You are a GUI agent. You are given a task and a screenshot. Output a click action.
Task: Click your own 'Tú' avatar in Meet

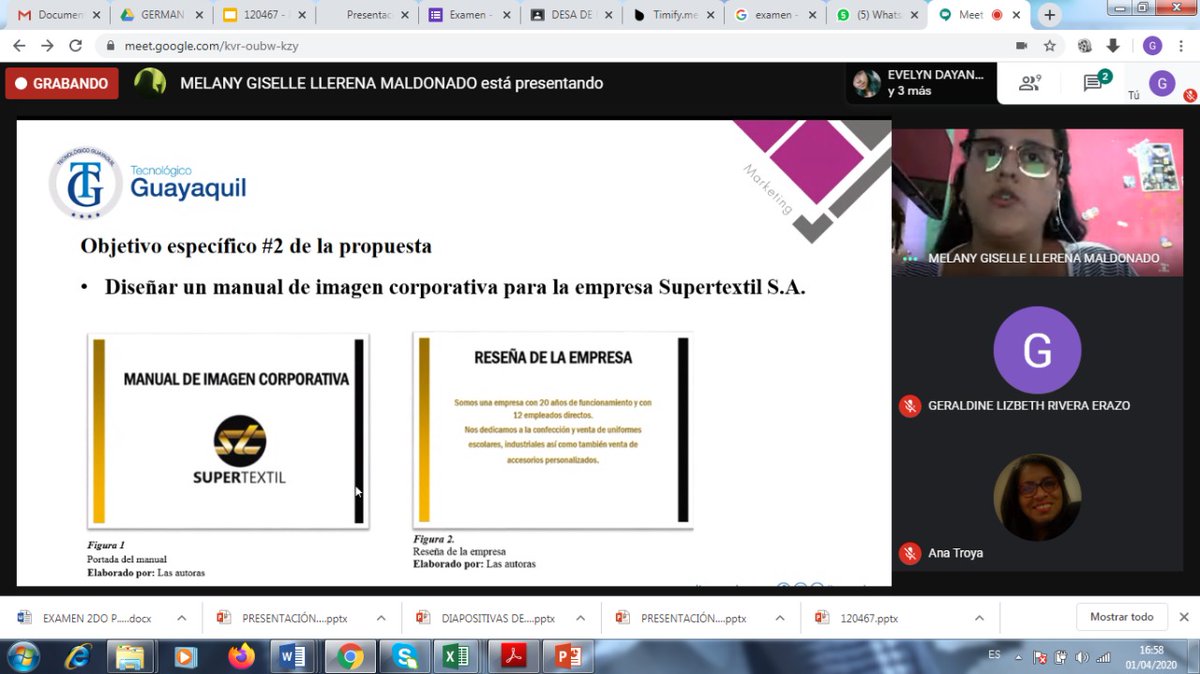1162,84
